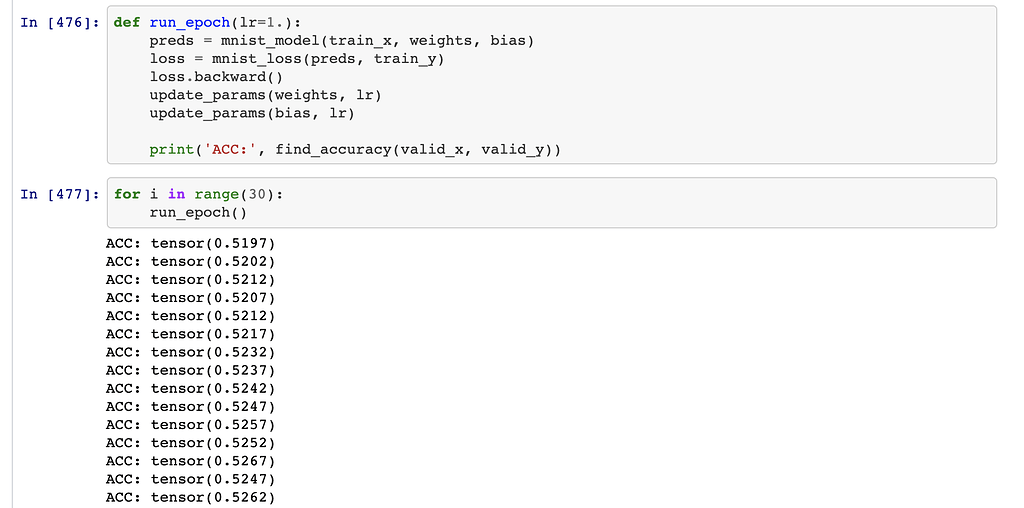Click the preds = mnist_model code line
1024x508 pixels.
click(x=342, y=41)
